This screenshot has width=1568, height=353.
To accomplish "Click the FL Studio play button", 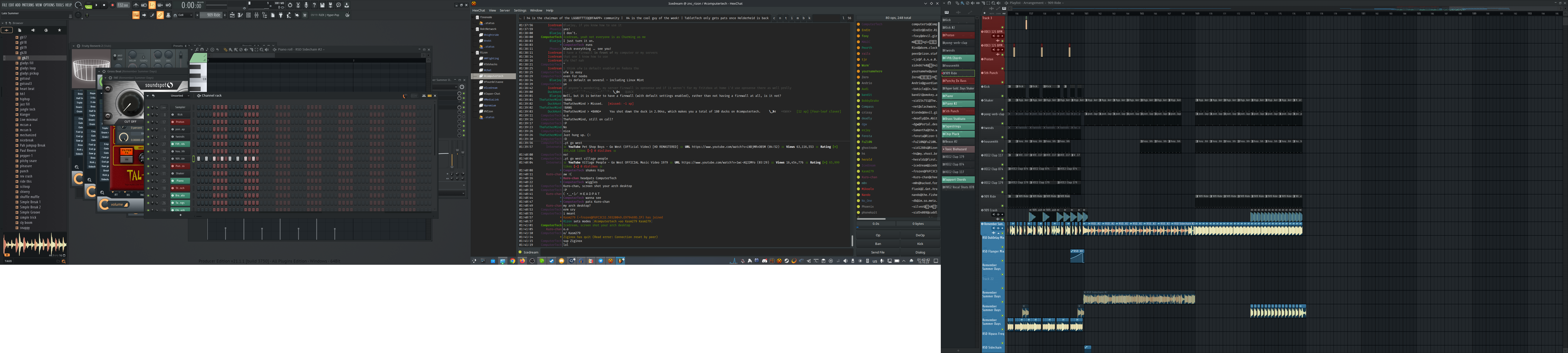I will (96, 5).
